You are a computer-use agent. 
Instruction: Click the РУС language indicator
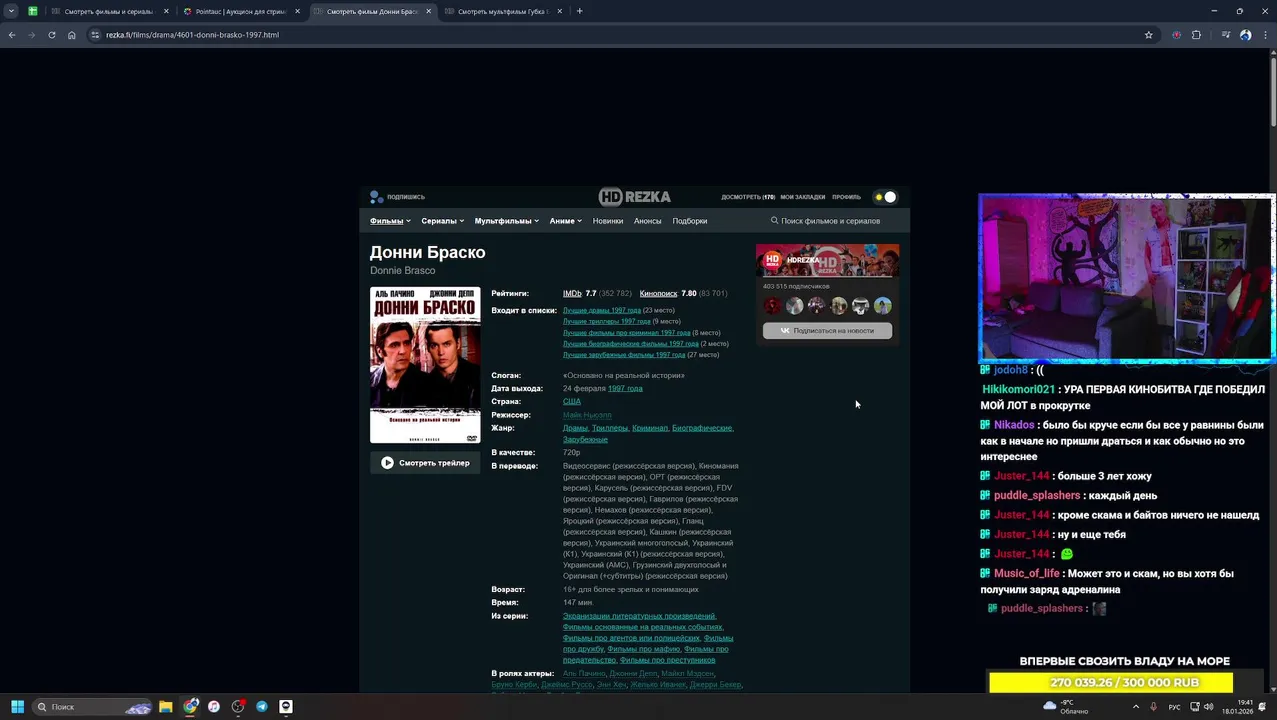pyautogui.click(x=1174, y=706)
